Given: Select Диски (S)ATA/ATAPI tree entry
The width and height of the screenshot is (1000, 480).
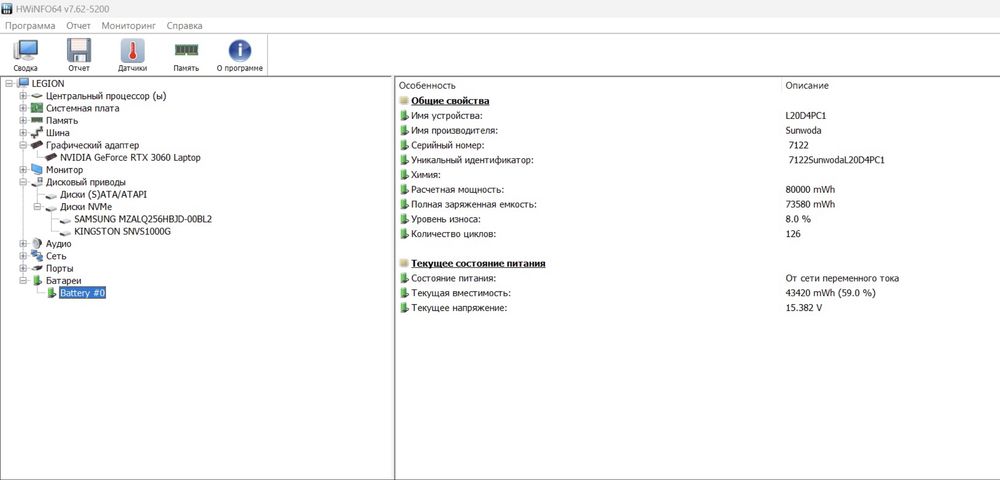Looking at the screenshot, I should click(x=103, y=194).
